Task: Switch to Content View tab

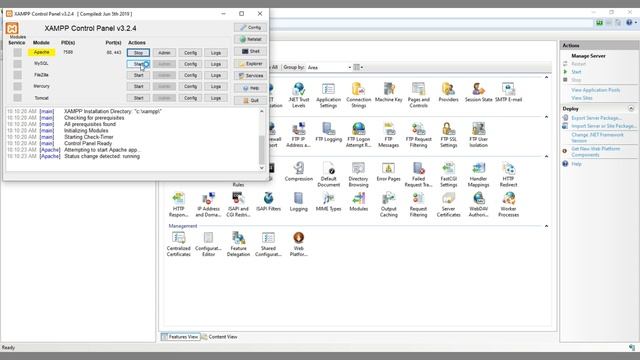Action: click(x=220, y=337)
